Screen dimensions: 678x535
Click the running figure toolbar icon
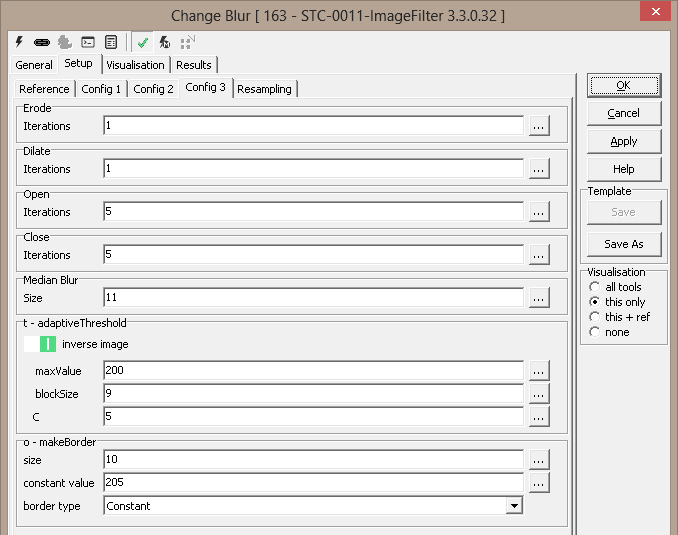click(165, 42)
